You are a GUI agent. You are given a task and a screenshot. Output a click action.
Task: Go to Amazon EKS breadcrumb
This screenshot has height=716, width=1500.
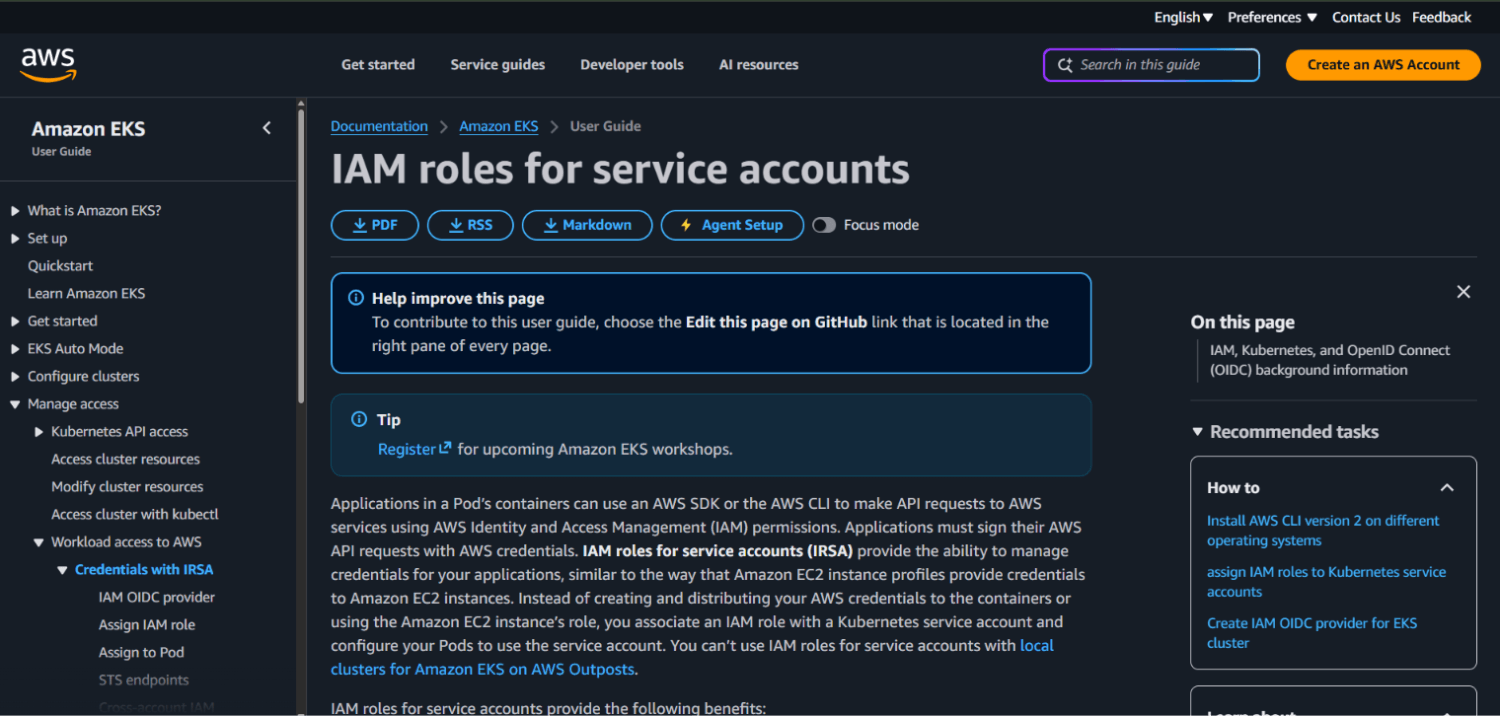(x=499, y=126)
